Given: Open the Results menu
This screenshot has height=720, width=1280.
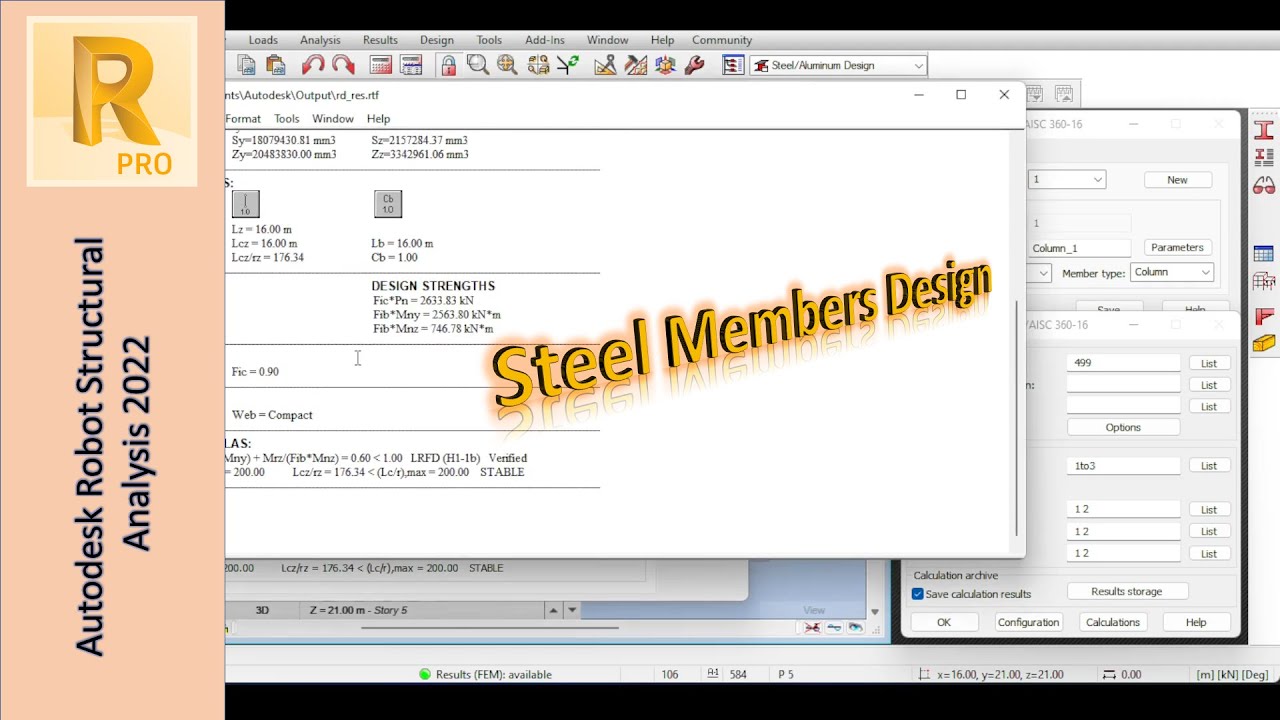Looking at the screenshot, I should (x=380, y=40).
